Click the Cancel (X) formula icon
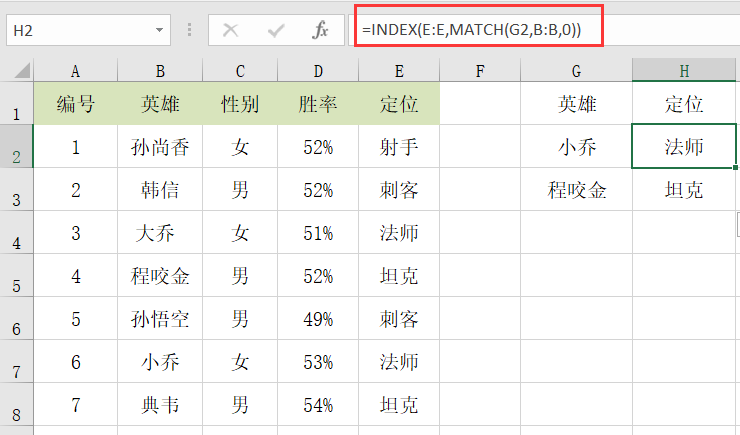This screenshot has height=435, width=740. tap(230, 30)
